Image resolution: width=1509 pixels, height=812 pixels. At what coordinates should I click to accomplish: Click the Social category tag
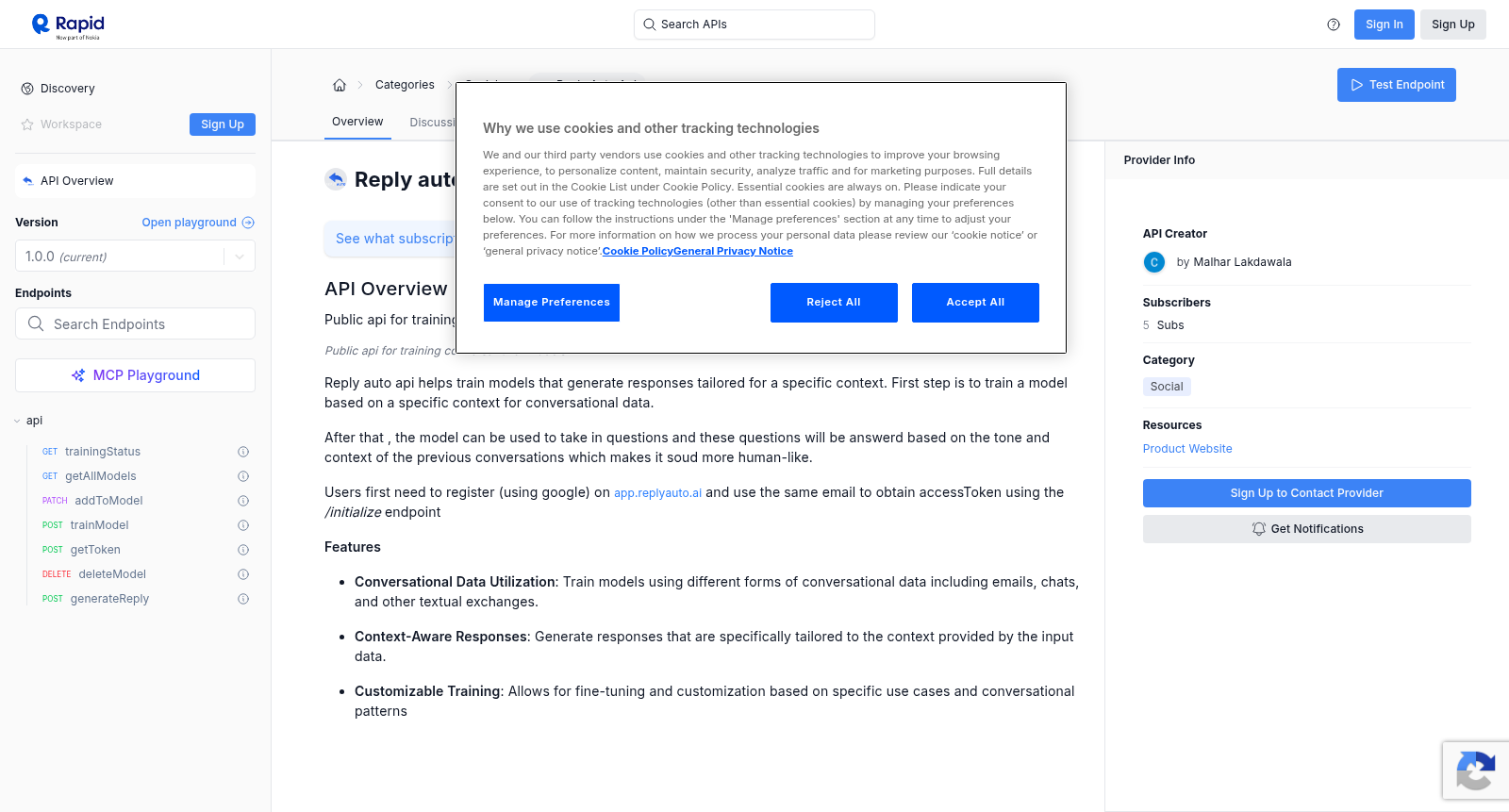(x=1167, y=387)
